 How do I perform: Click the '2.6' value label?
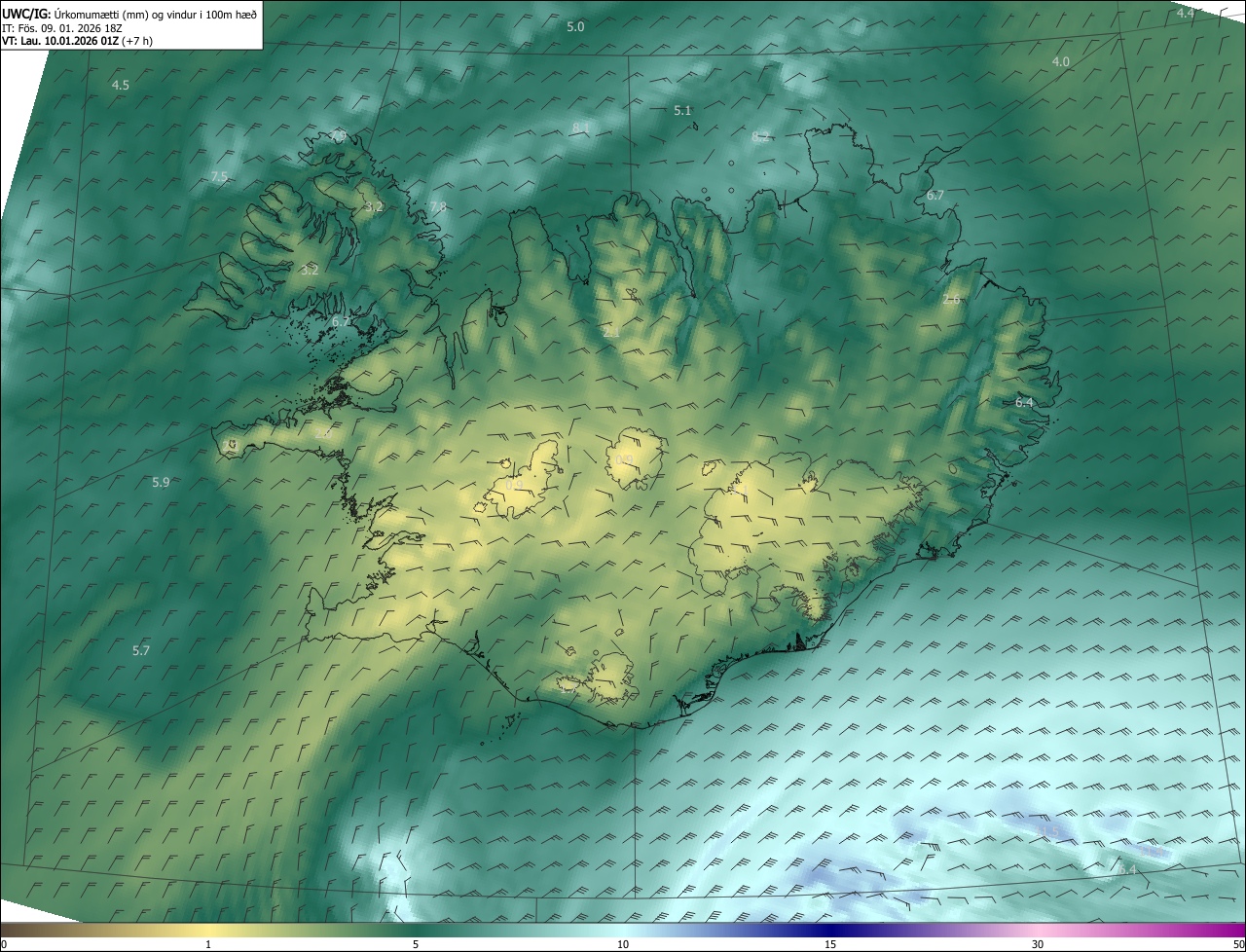(951, 300)
